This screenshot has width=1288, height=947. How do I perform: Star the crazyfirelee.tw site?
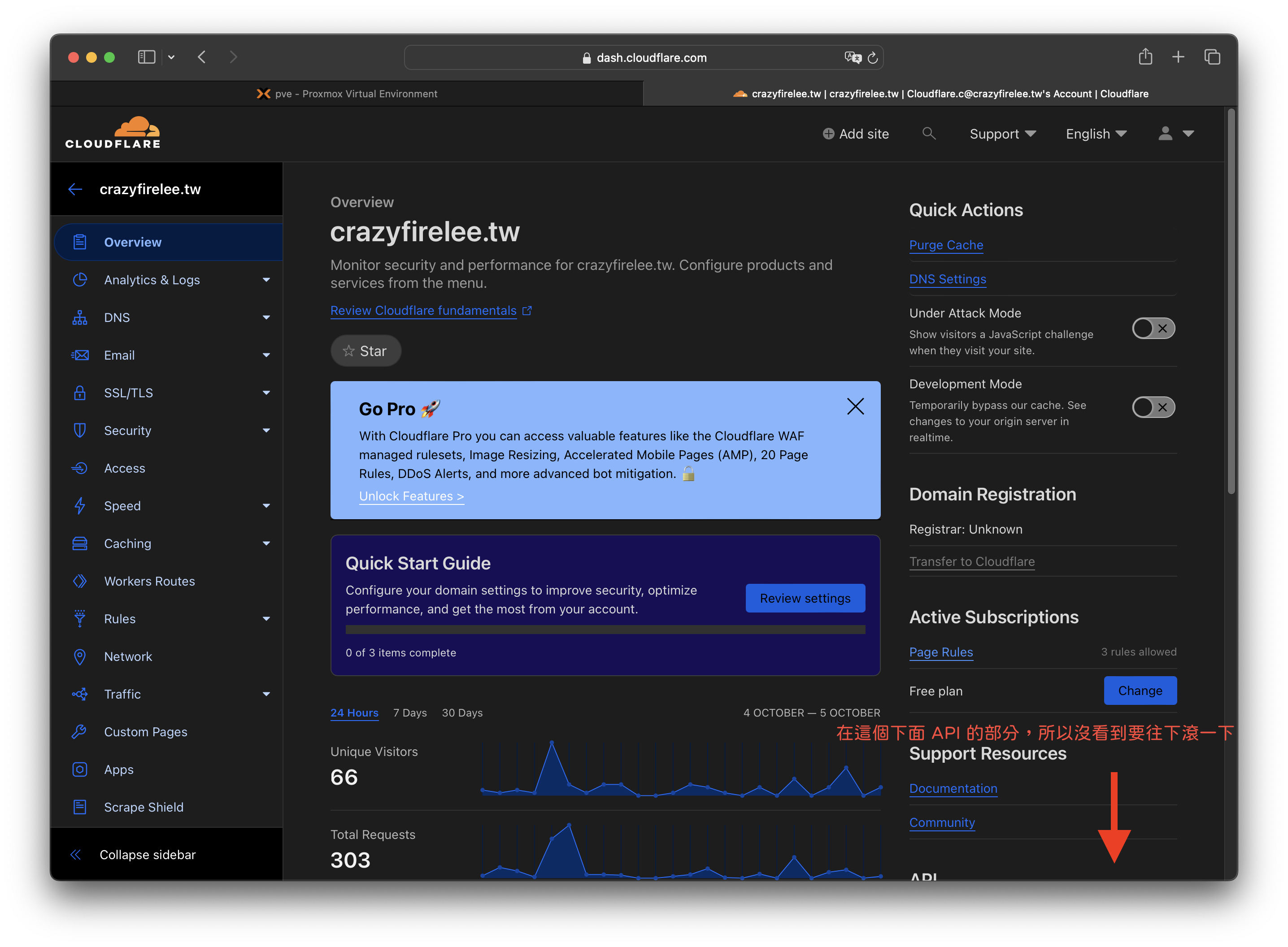pos(365,351)
